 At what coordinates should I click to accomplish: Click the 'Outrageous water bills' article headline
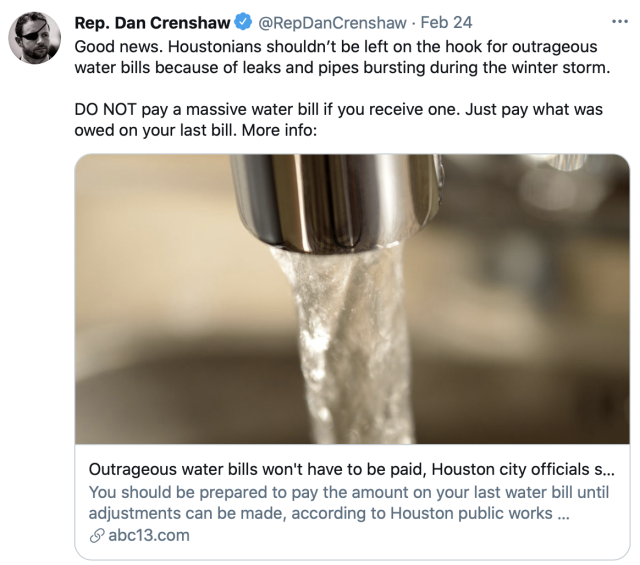pyautogui.click(x=351, y=469)
